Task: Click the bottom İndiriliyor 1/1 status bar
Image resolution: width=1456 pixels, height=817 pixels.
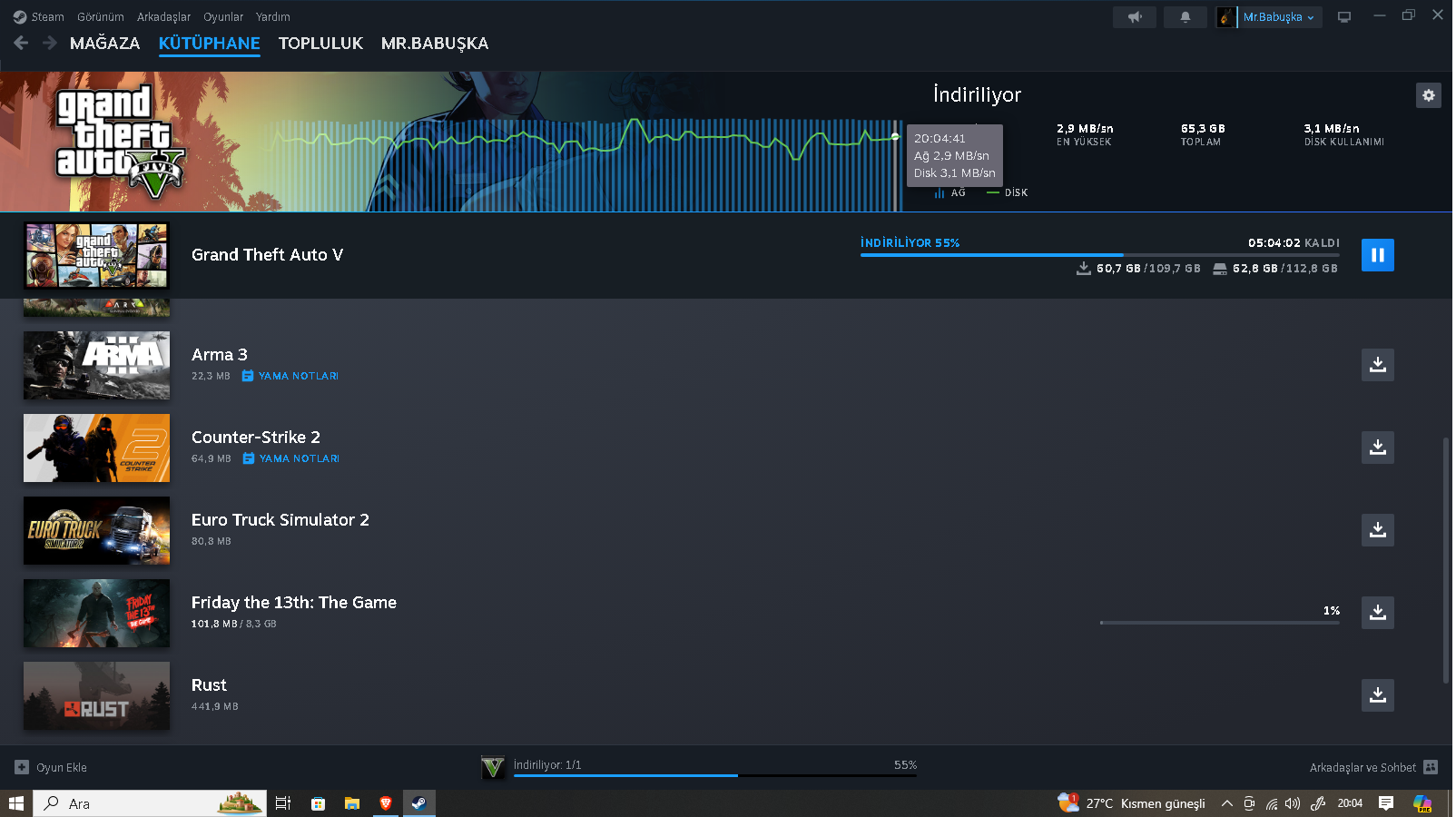Action: 715,767
